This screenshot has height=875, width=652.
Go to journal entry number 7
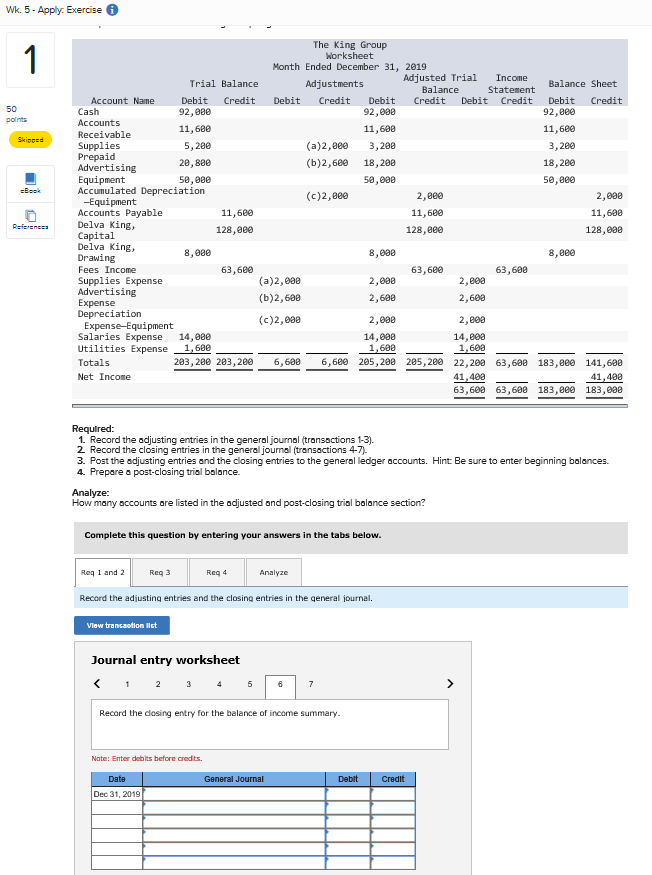click(311, 684)
